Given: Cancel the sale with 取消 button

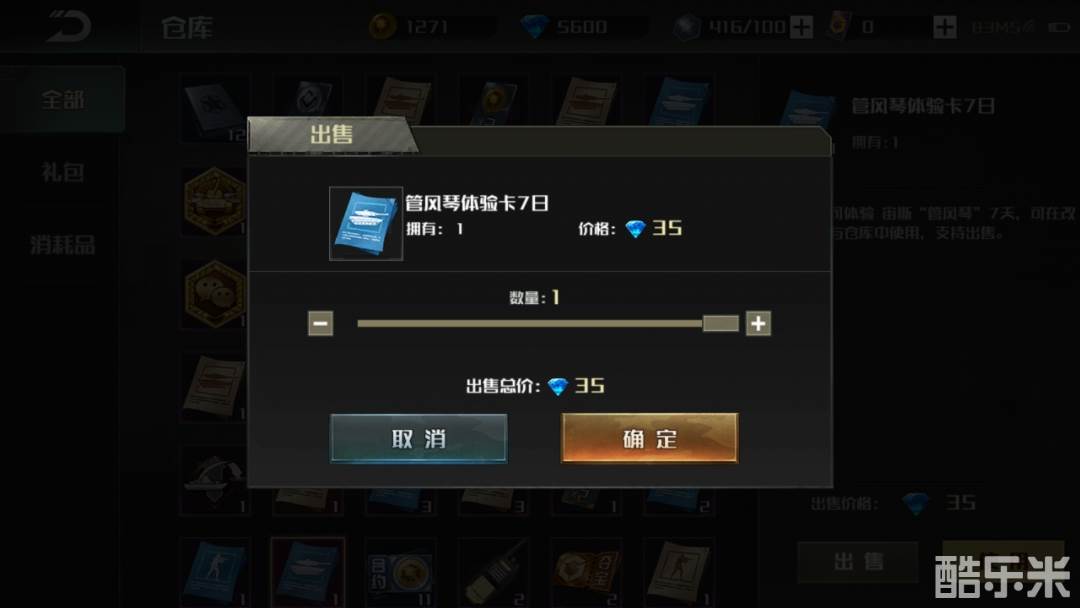Looking at the screenshot, I should click(419, 438).
